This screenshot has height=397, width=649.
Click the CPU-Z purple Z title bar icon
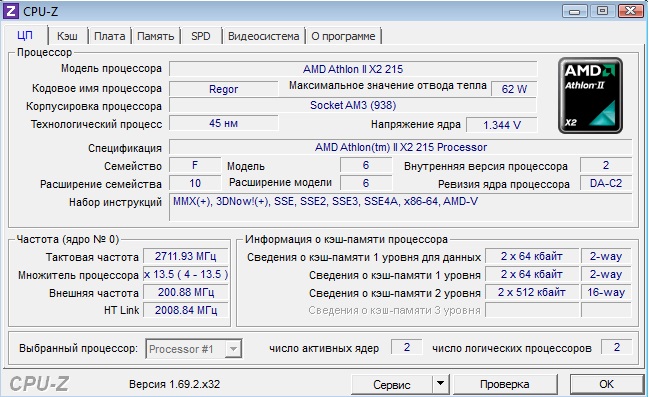point(10,11)
